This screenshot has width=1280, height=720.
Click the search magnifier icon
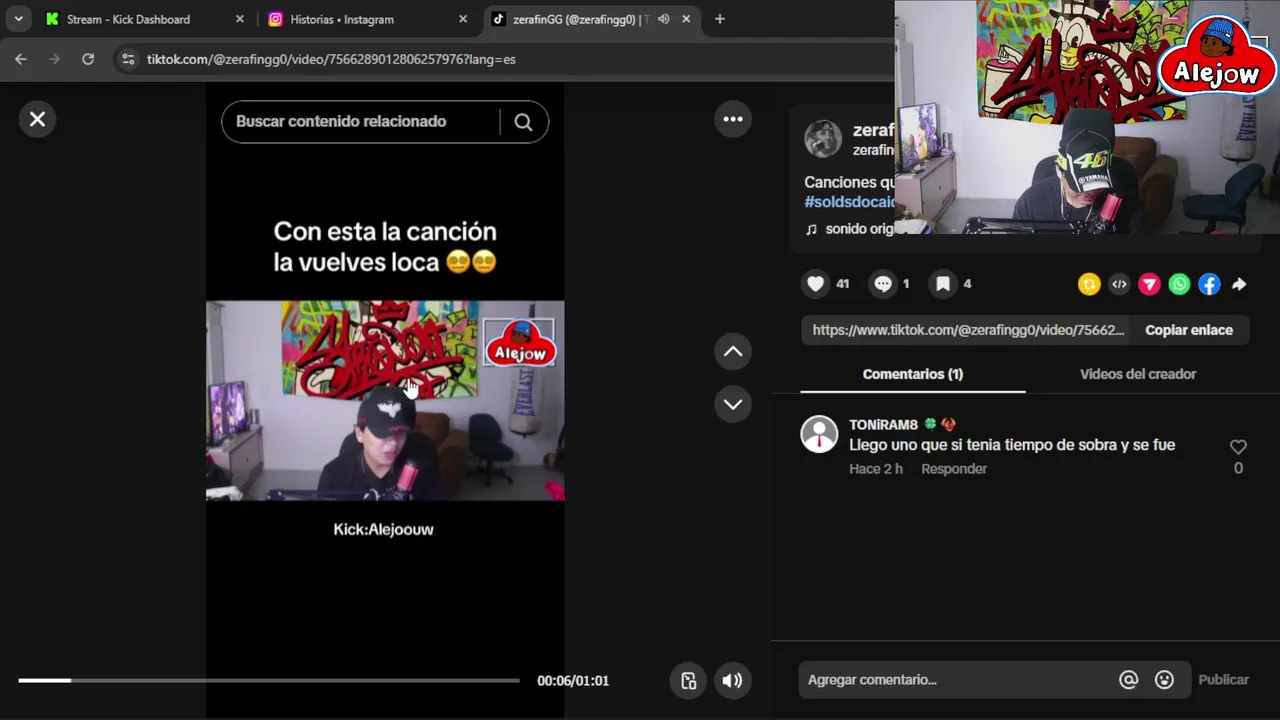[x=523, y=122]
